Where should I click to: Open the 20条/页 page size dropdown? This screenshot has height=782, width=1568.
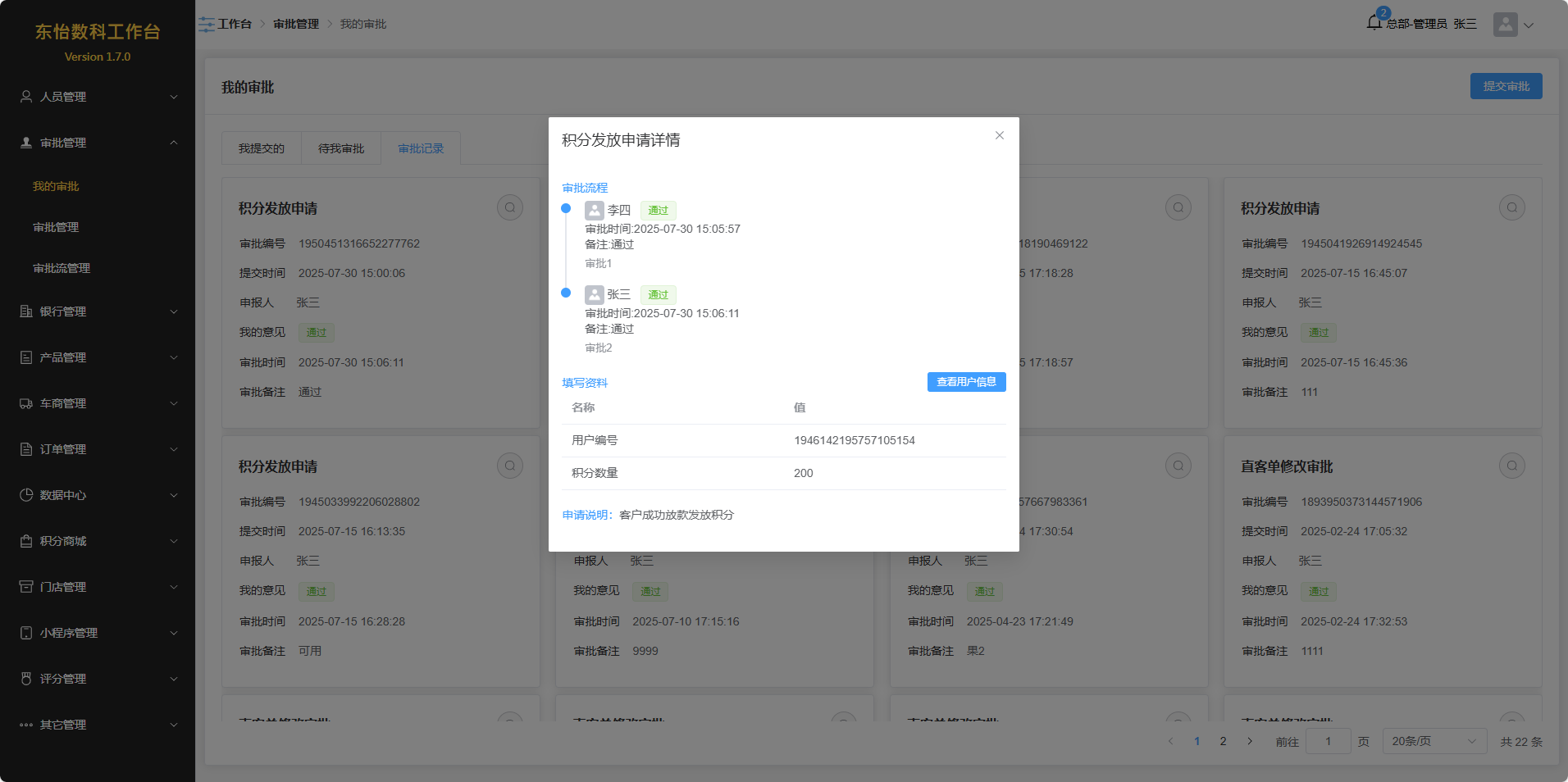click(1434, 741)
